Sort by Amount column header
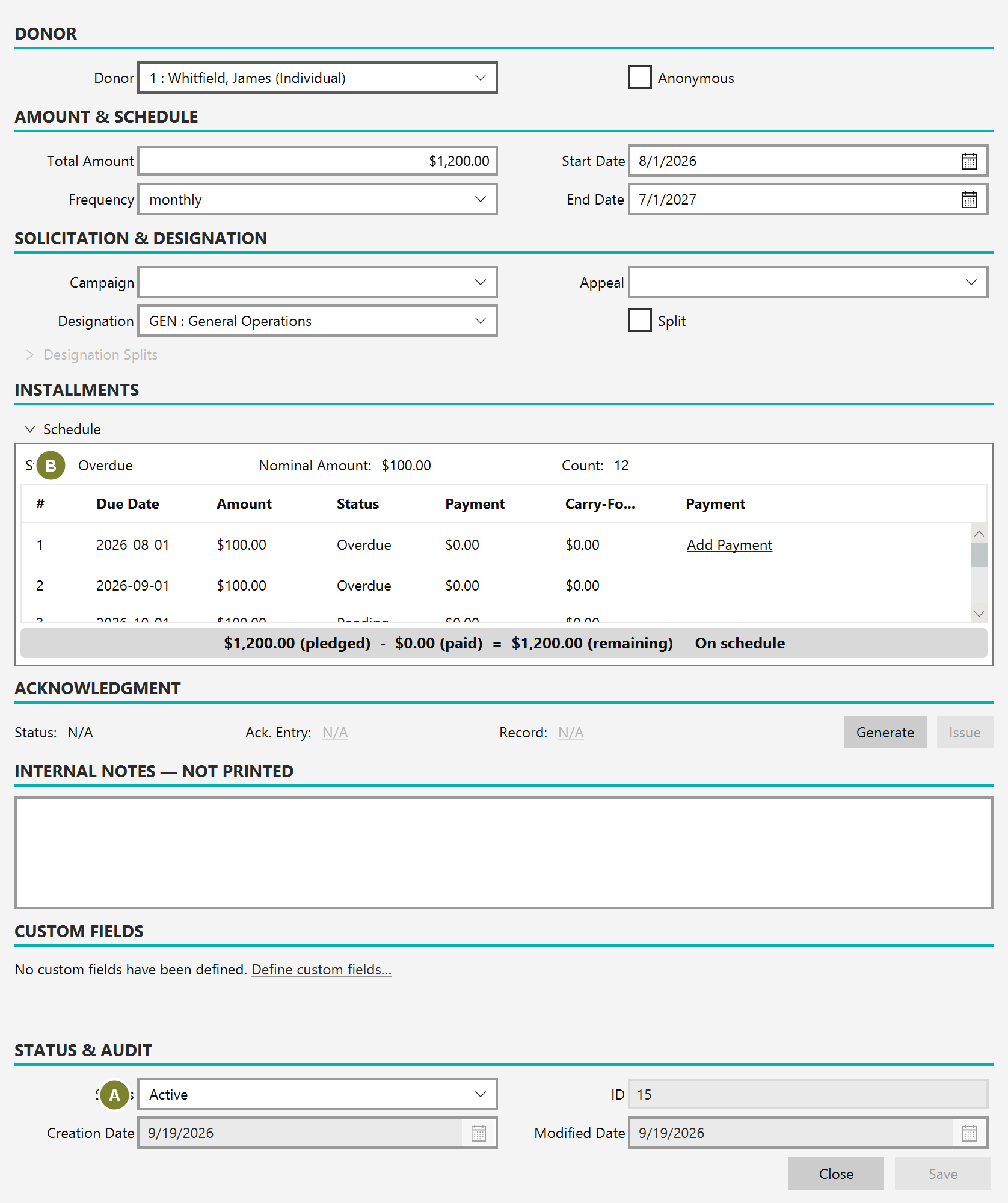The width and height of the screenshot is (1008, 1203). point(244,504)
